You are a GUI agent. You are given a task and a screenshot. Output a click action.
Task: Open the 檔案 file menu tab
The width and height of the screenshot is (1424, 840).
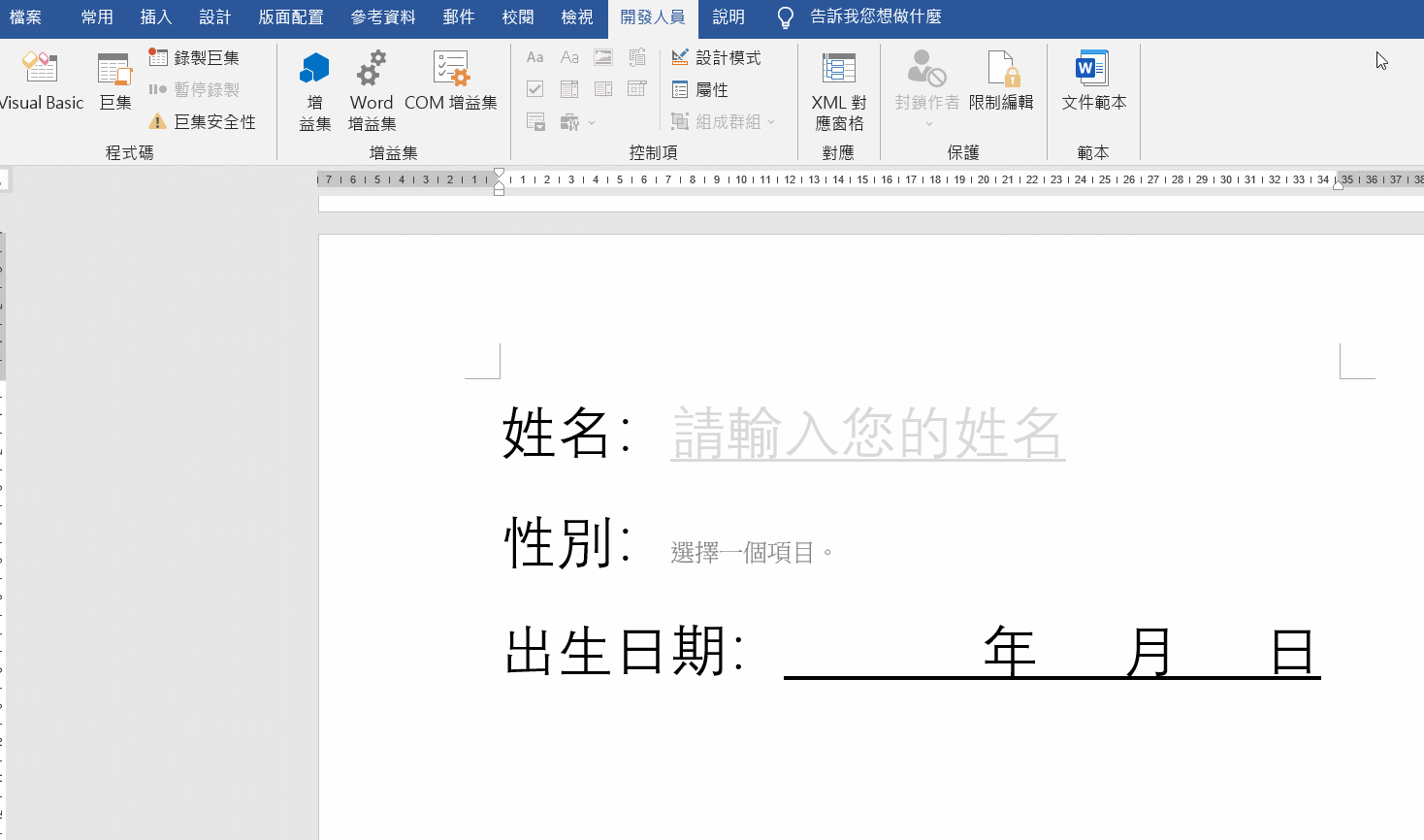click(26, 17)
